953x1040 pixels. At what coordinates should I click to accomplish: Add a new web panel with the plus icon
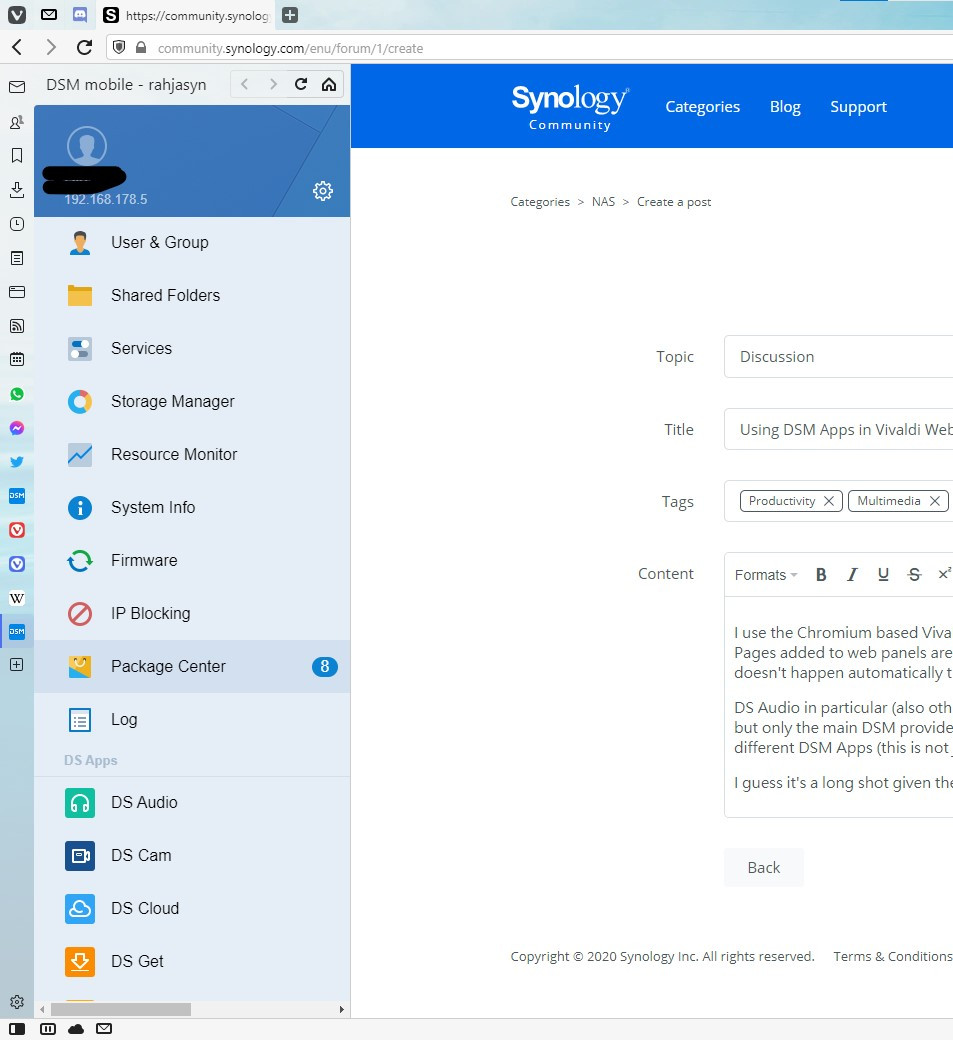pos(16,664)
